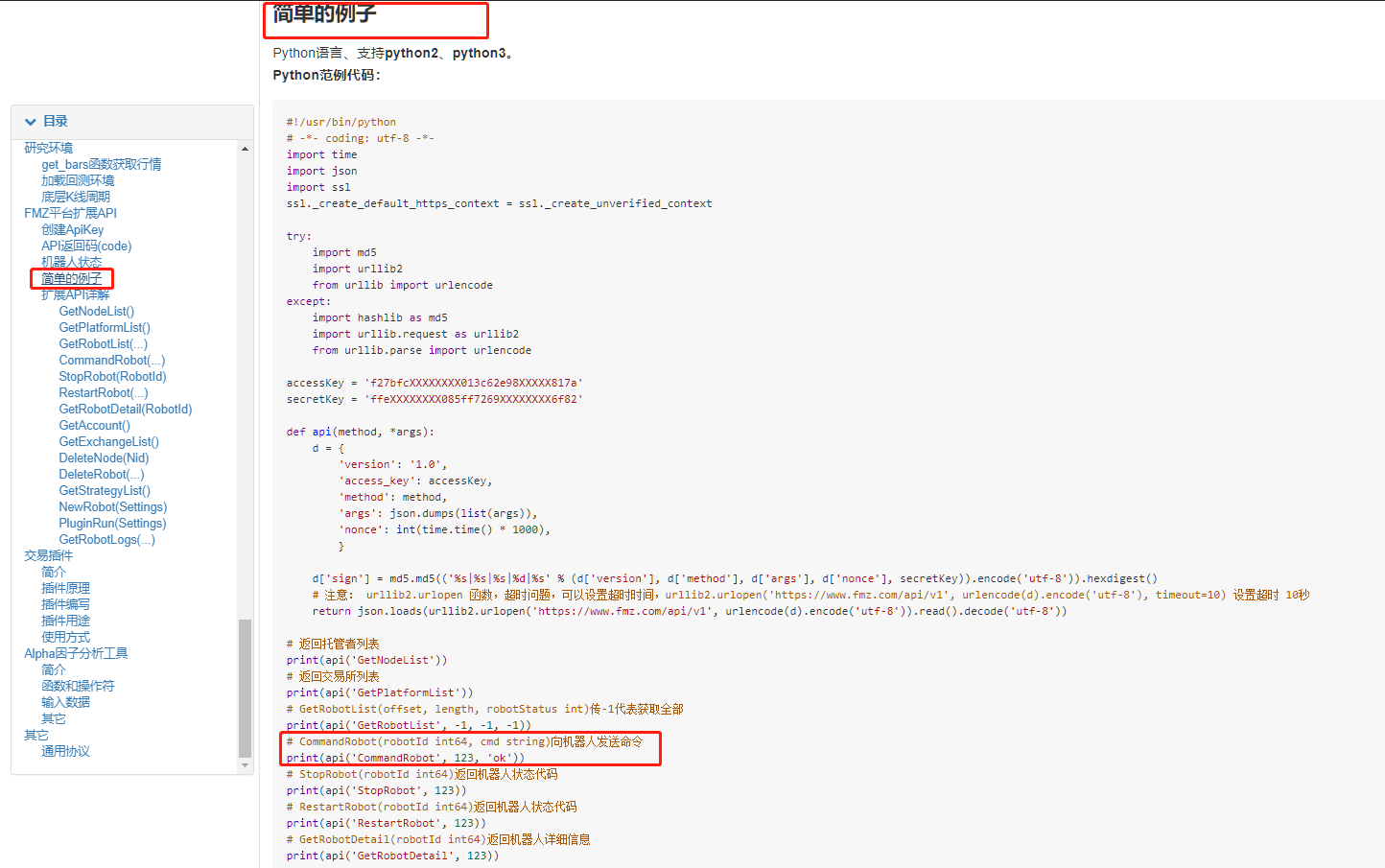The image size is (1385, 868).
Task: Jump to 创建ApiKey section
Action: [73, 229]
